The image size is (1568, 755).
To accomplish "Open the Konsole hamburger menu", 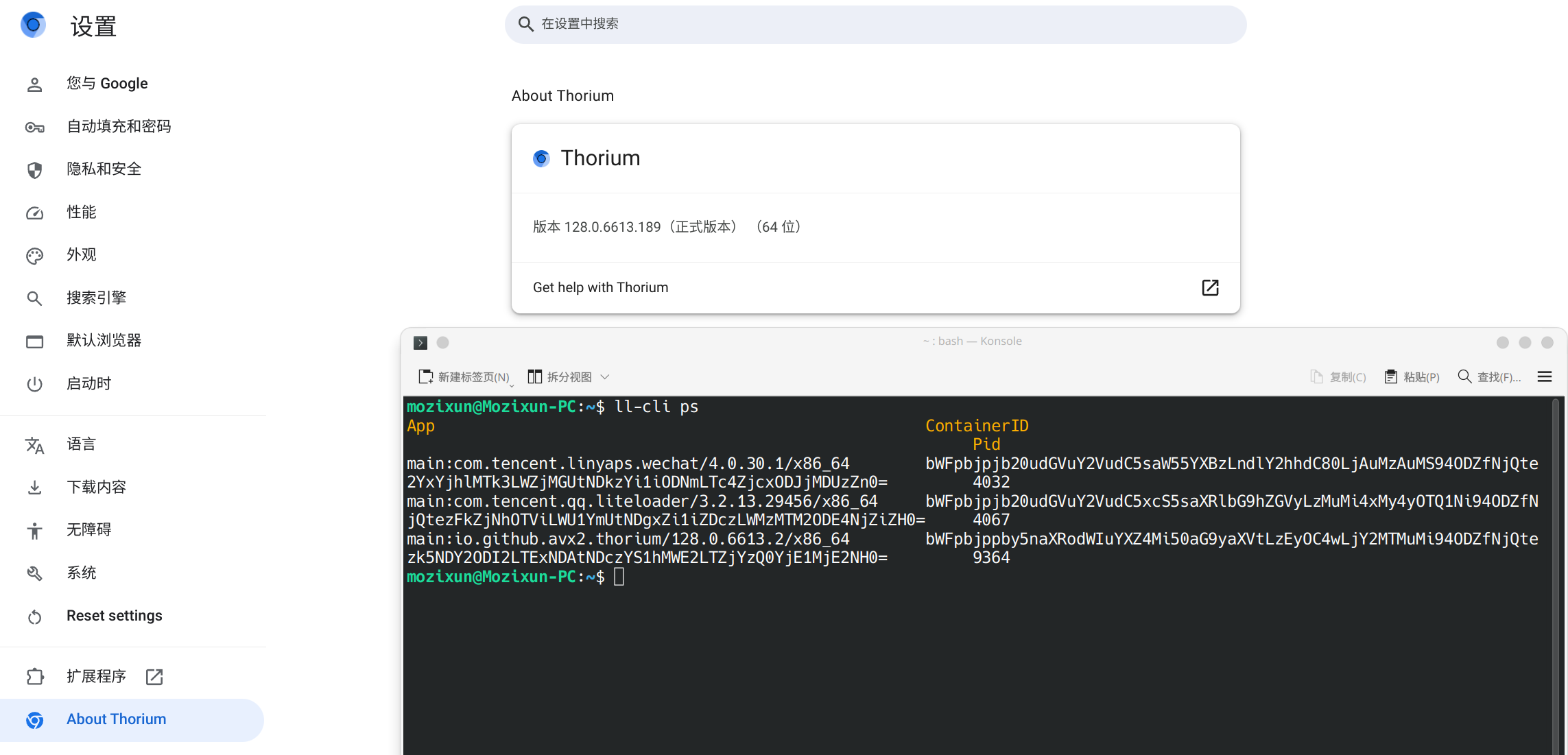I will point(1545,376).
